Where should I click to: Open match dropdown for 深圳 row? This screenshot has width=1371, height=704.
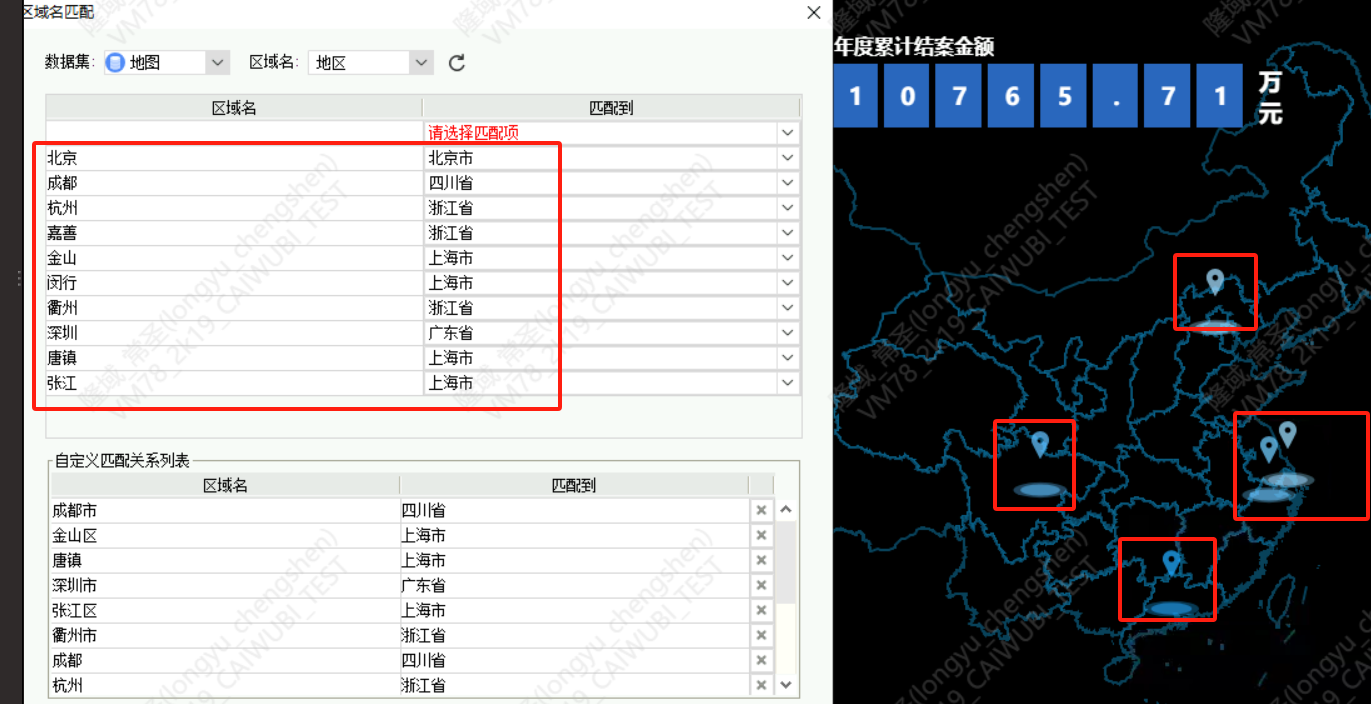[x=788, y=333]
